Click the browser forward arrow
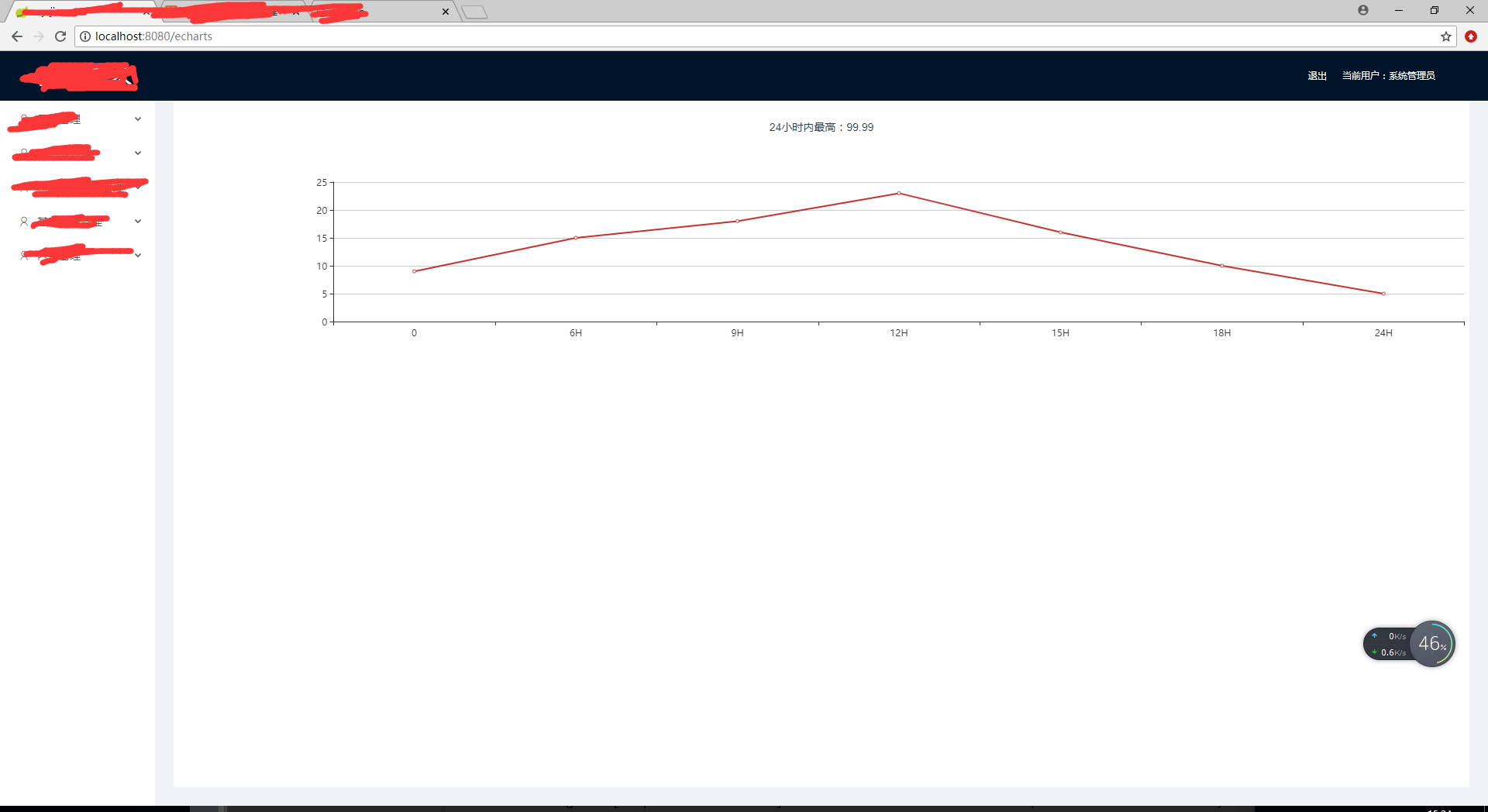The height and width of the screenshot is (812, 1488). tap(39, 36)
